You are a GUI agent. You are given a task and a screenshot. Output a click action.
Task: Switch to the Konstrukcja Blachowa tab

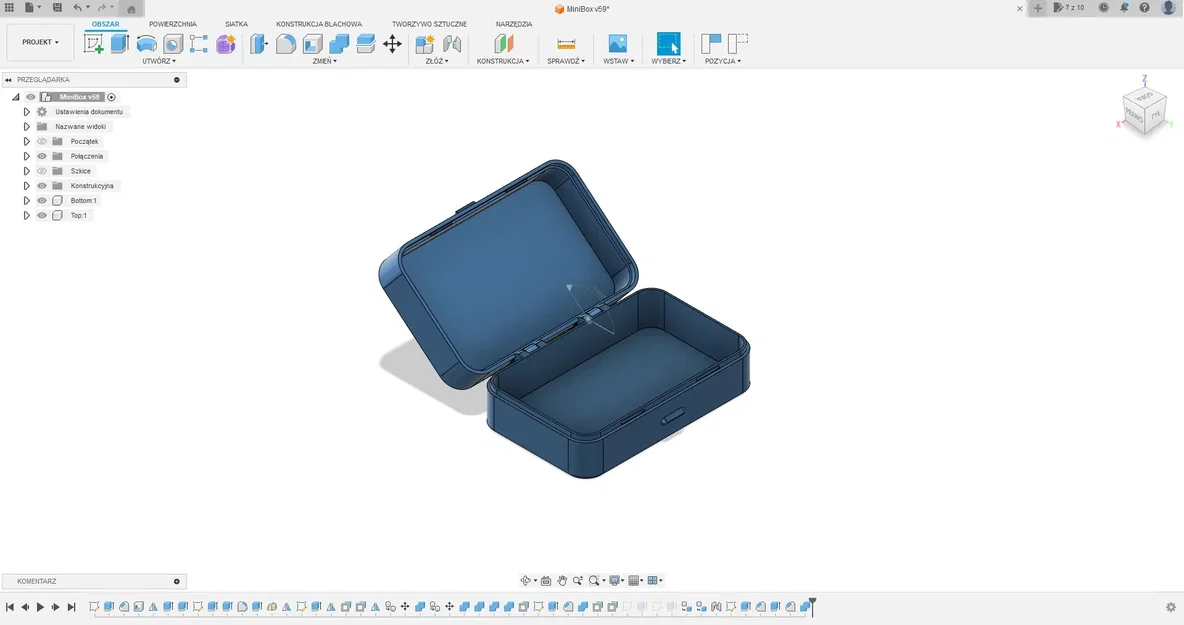coord(320,23)
